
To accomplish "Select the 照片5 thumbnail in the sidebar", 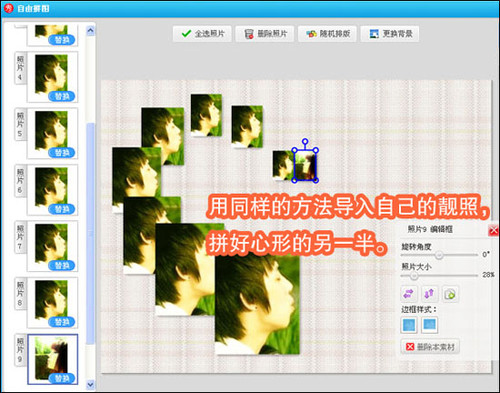I will pos(52,133).
